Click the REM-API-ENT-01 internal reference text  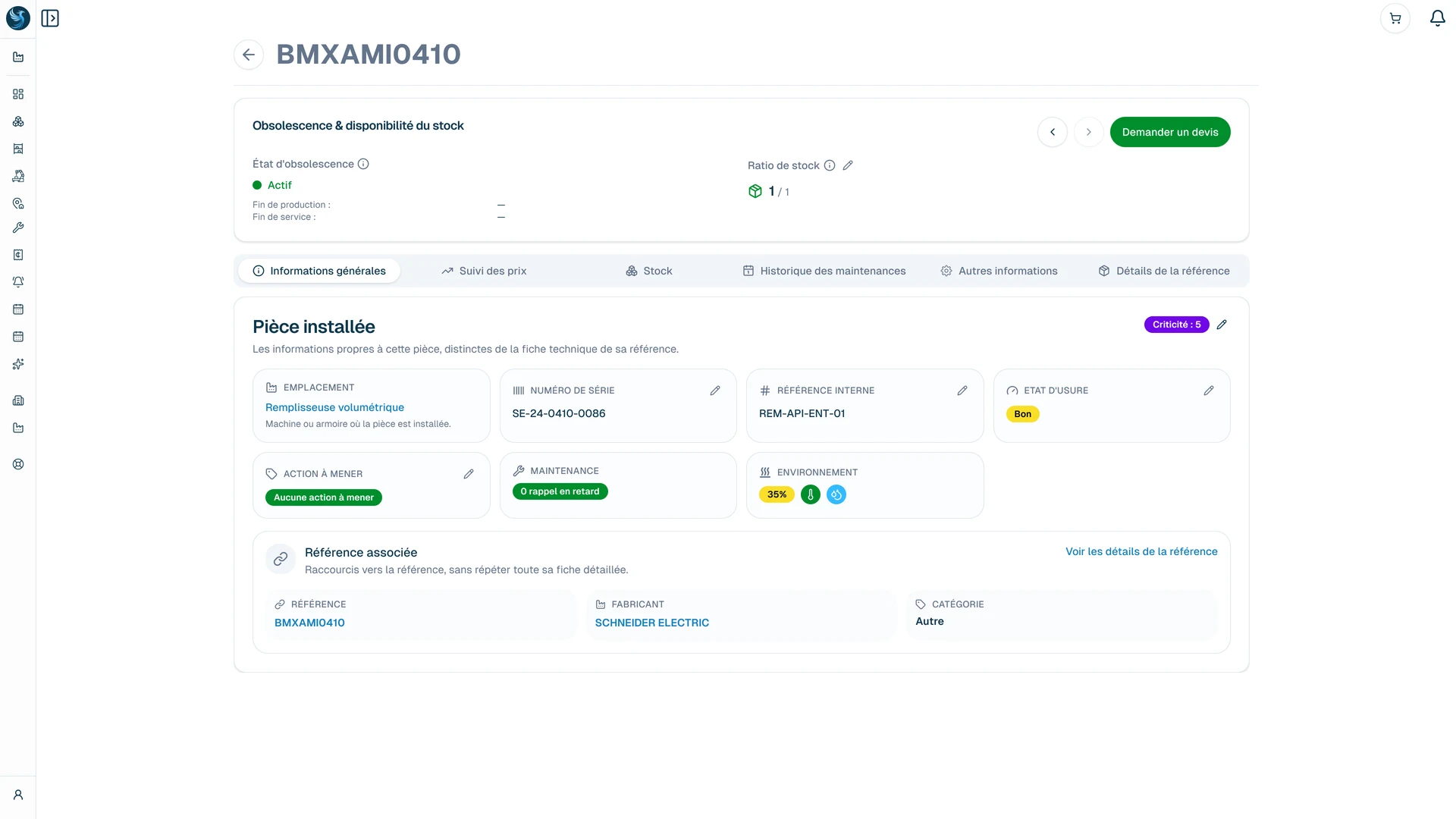click(802, 413)
